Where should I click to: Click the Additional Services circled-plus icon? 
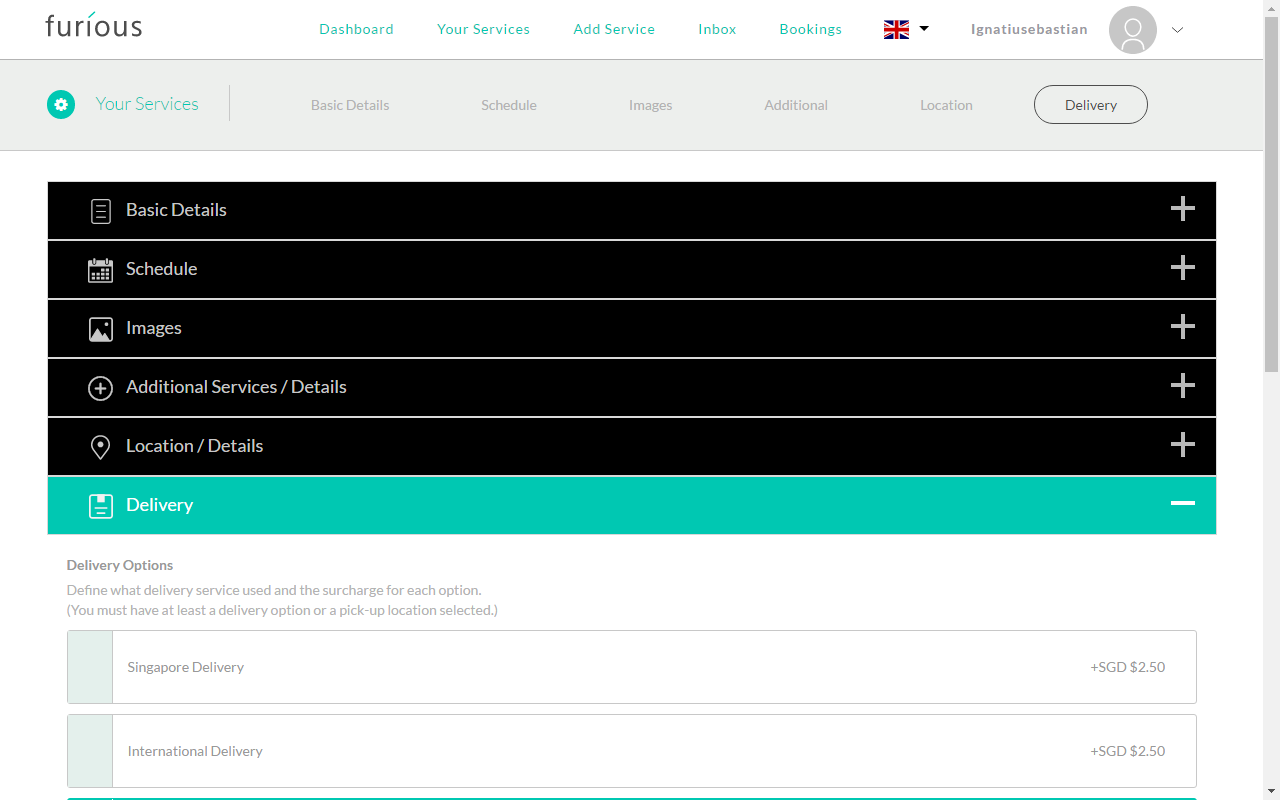(x=100, y=388)
